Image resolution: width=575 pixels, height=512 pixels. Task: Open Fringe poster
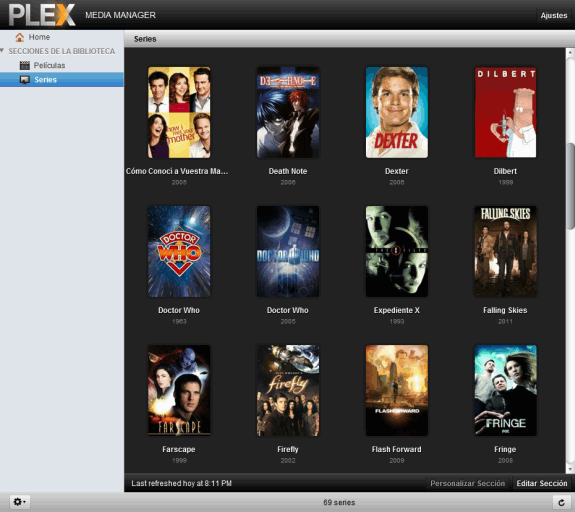click(x=505, y=390)
